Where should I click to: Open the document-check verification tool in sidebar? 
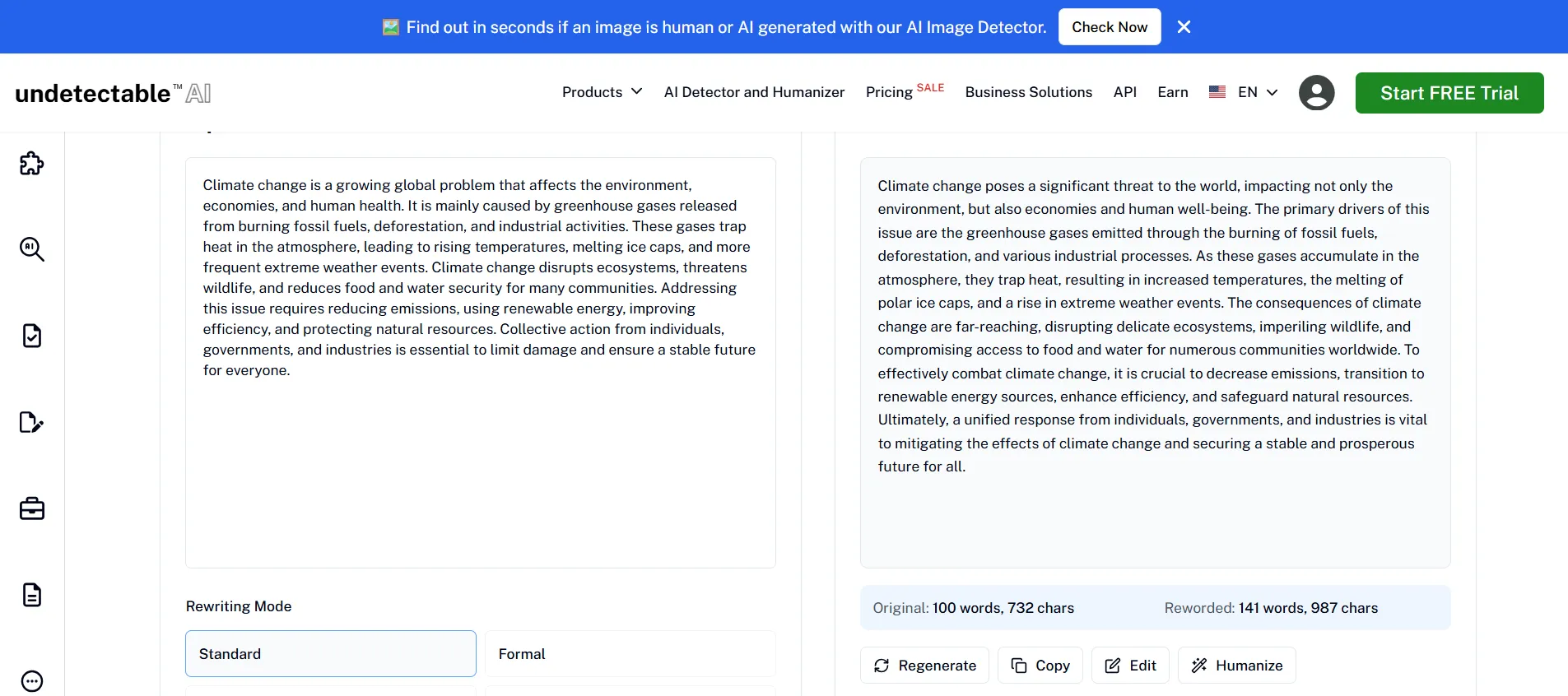click(31, 336)
